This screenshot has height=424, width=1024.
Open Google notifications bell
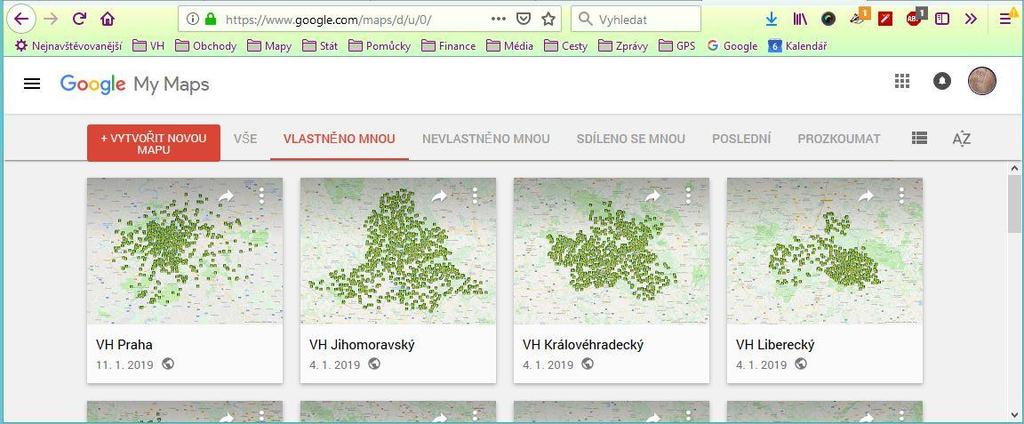tap(942, 81)
